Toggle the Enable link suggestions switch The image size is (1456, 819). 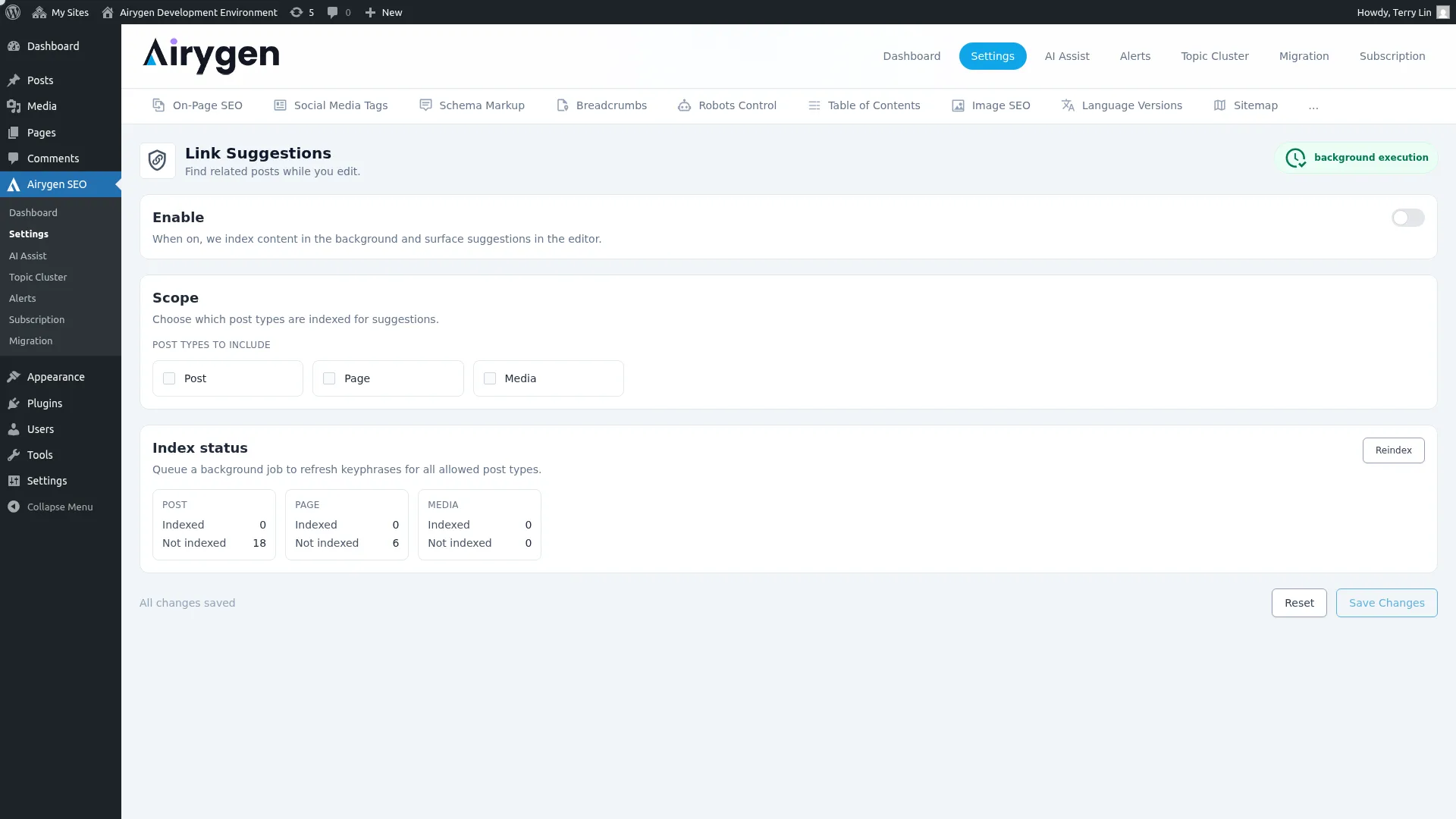(1407, 218)
